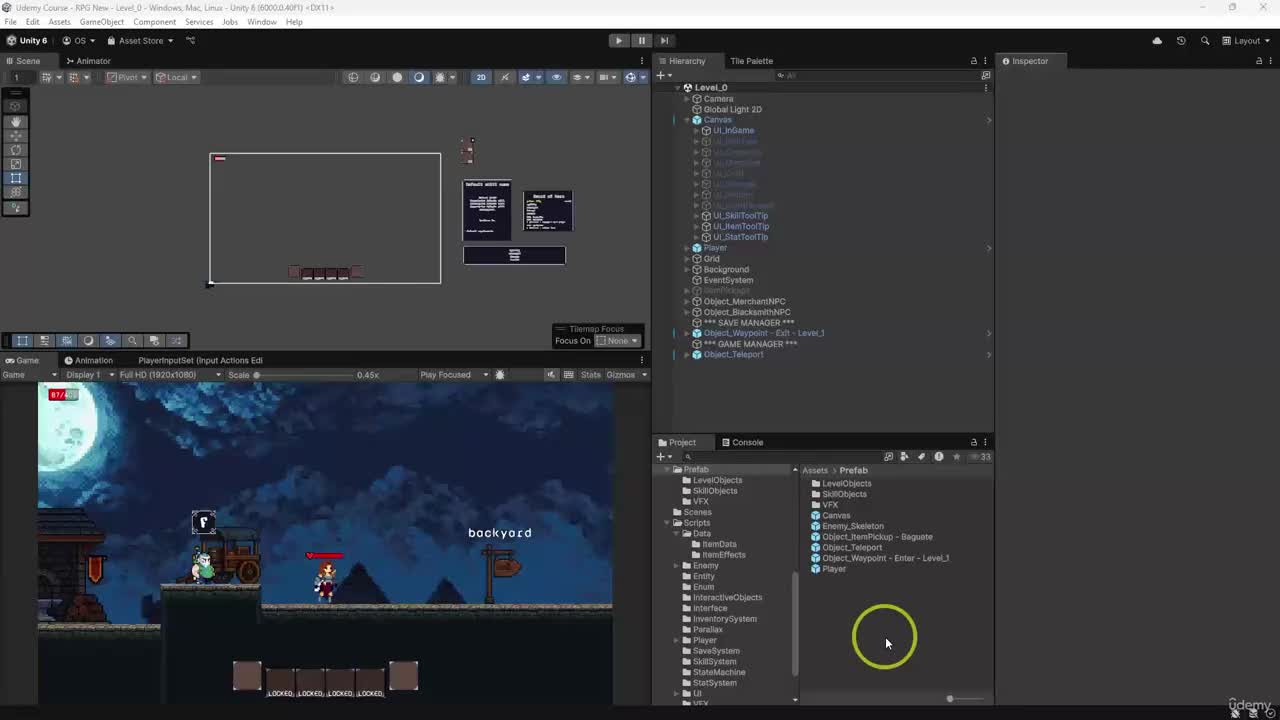Click the Project search field
Screen dimensions: 1280x720
click(x=780, y=456)
